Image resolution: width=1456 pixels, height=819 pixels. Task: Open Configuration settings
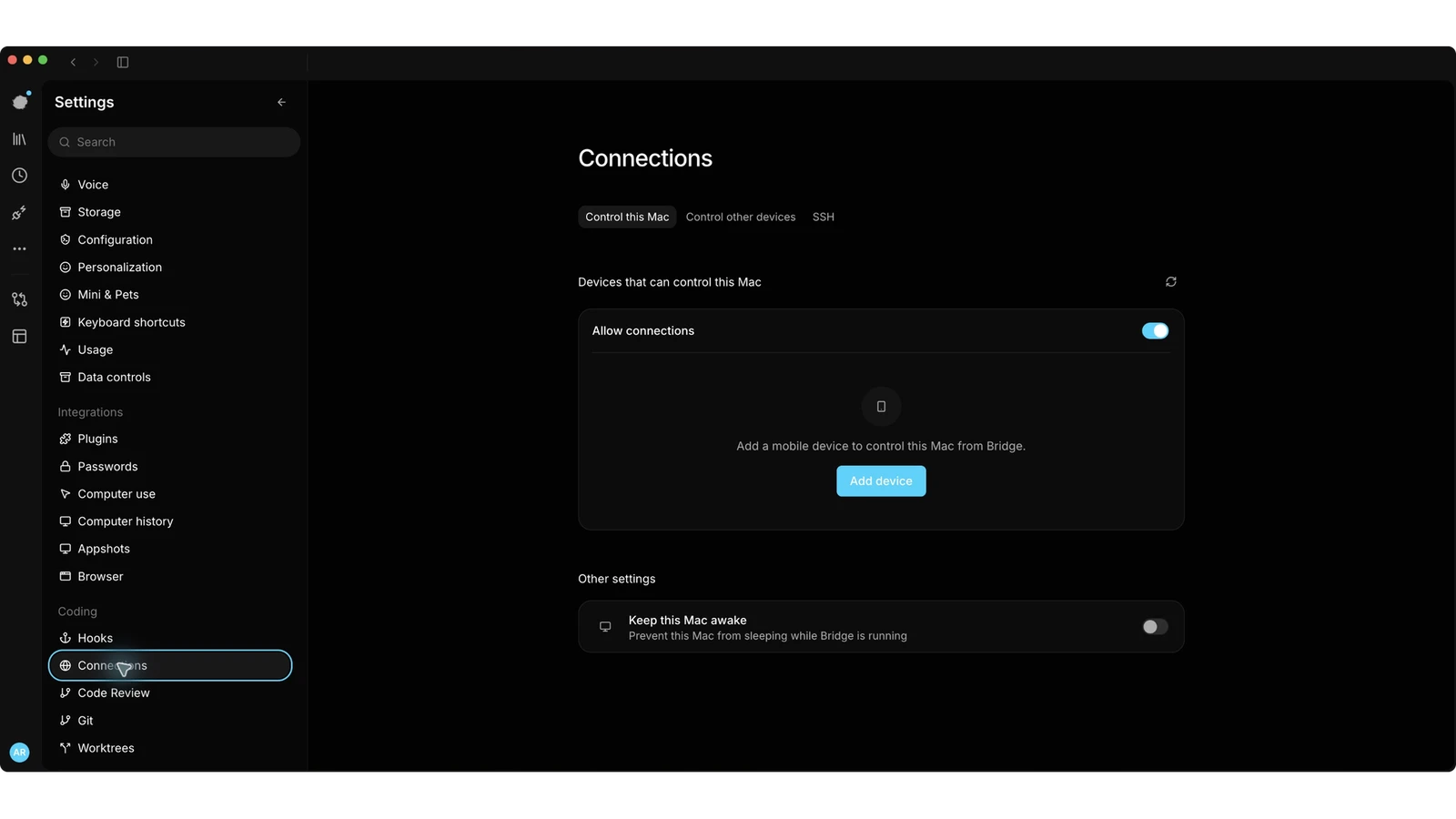click(170, 240)
